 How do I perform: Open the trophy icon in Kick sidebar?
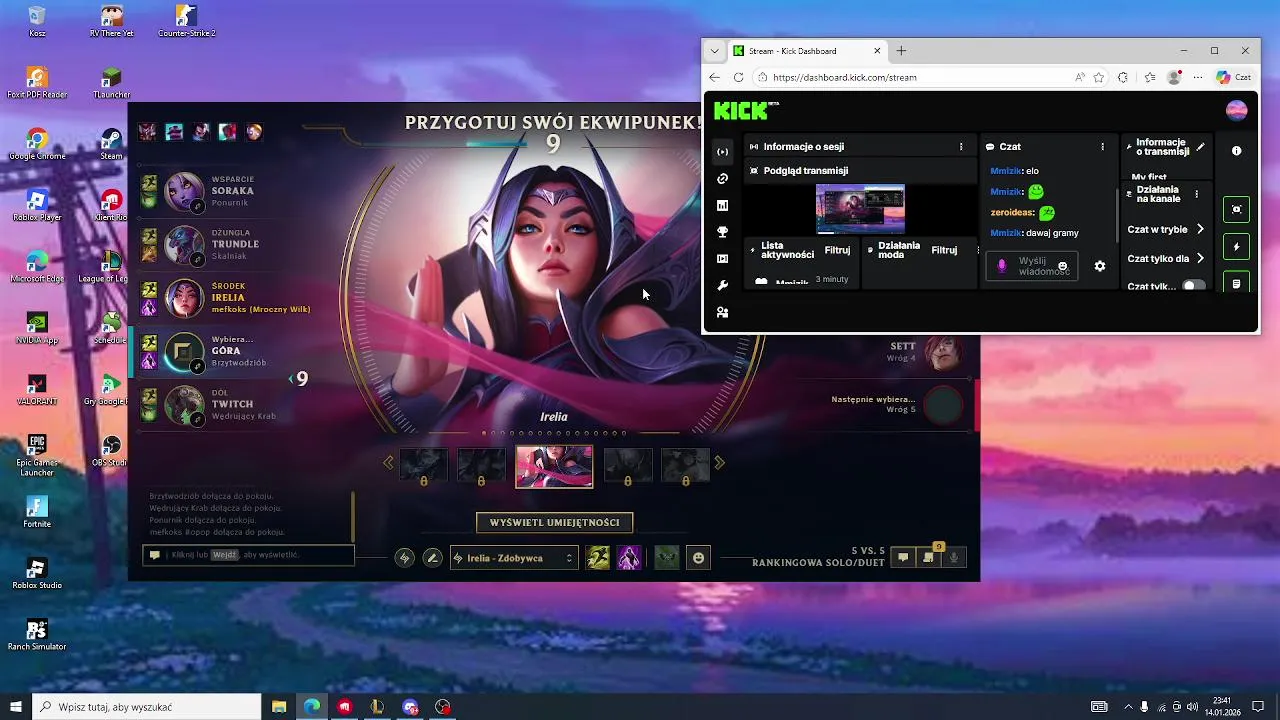(723, 232)
